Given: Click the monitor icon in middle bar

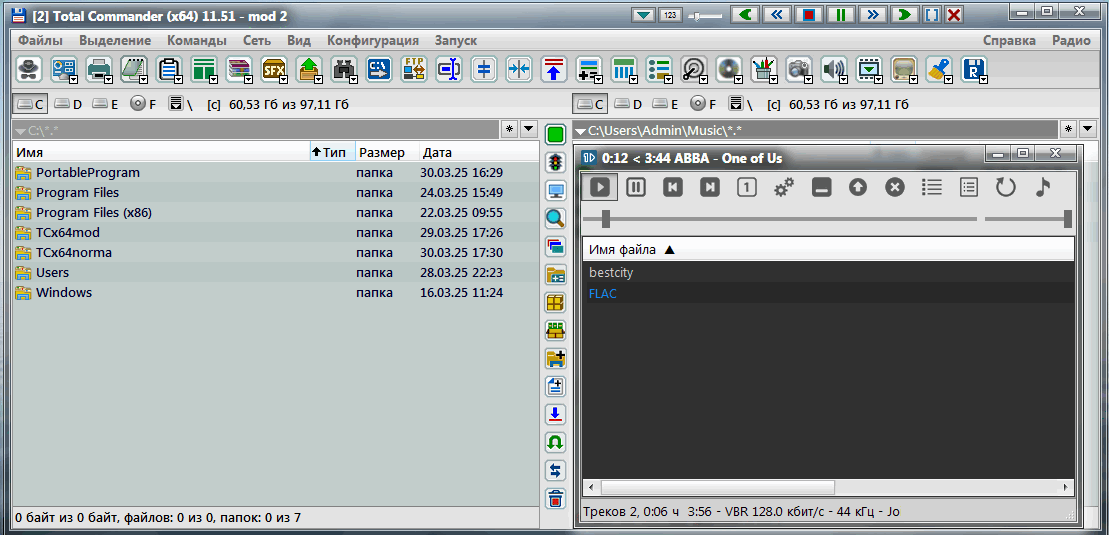Looking at the screenshot, I should [x=556, y=191].
